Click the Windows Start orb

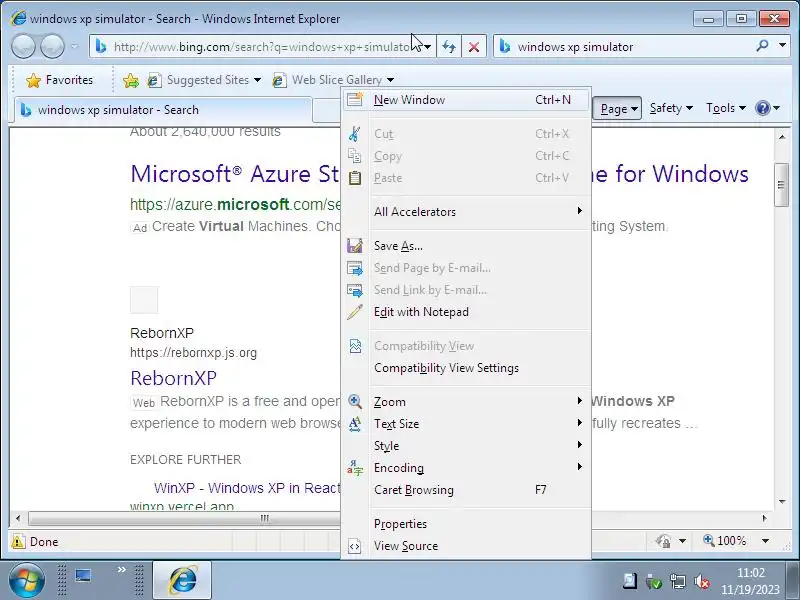[x=26, y=580]
